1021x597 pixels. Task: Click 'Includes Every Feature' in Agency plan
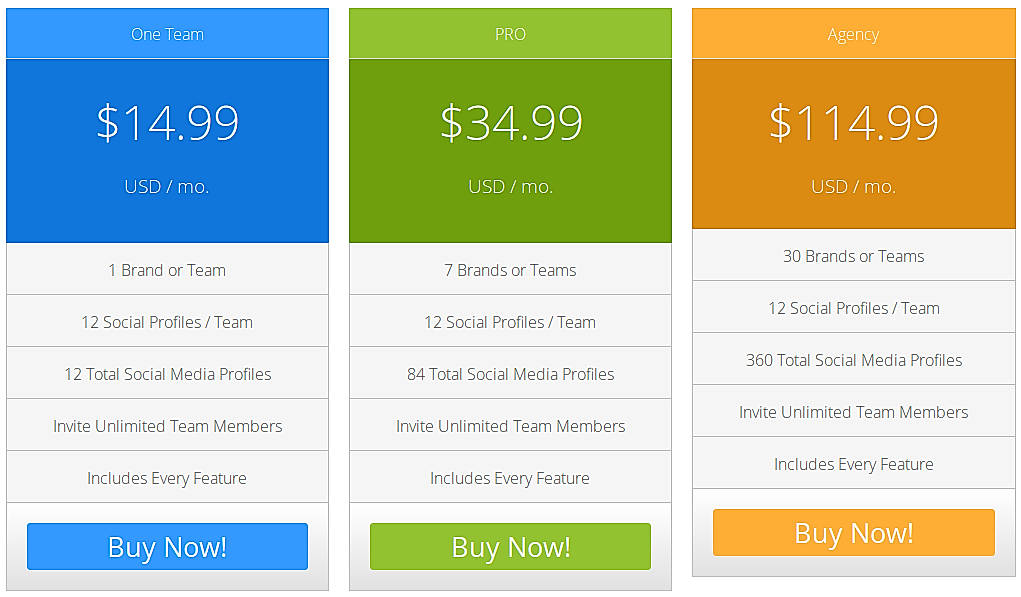click(x=854, y=464)
